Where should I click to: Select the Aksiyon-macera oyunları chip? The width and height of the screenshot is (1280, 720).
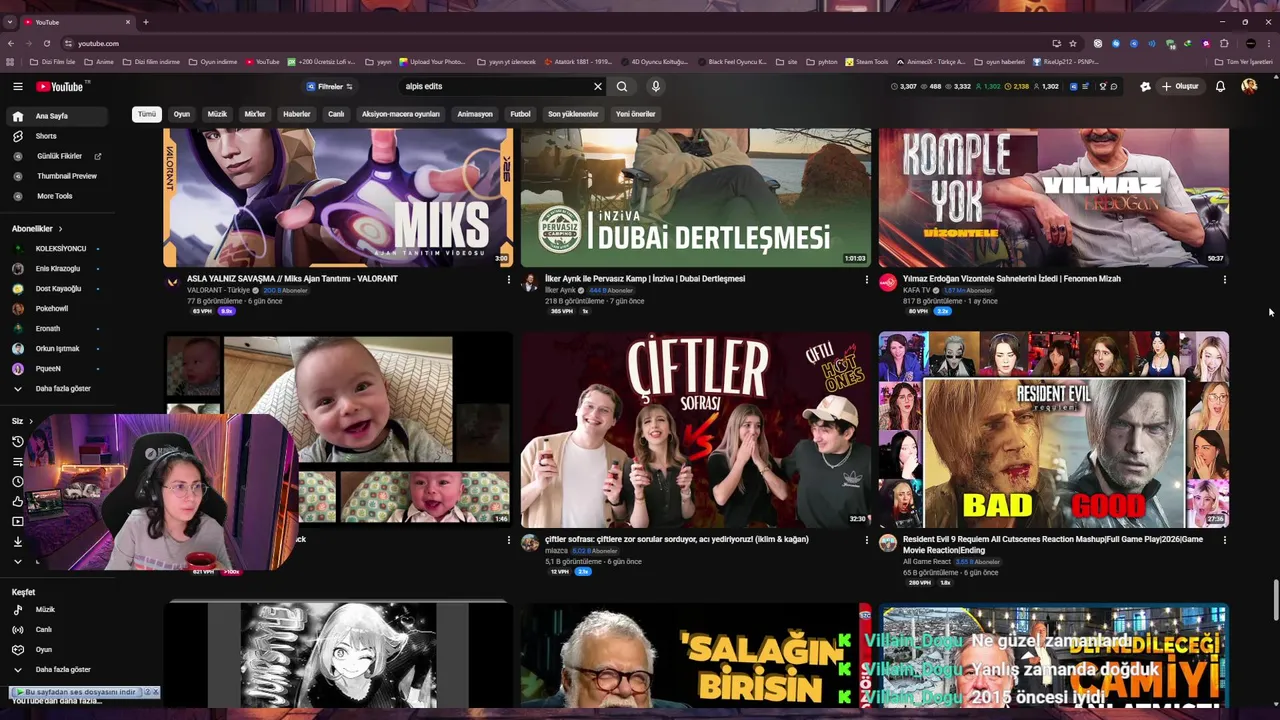(x=401, y=114)
